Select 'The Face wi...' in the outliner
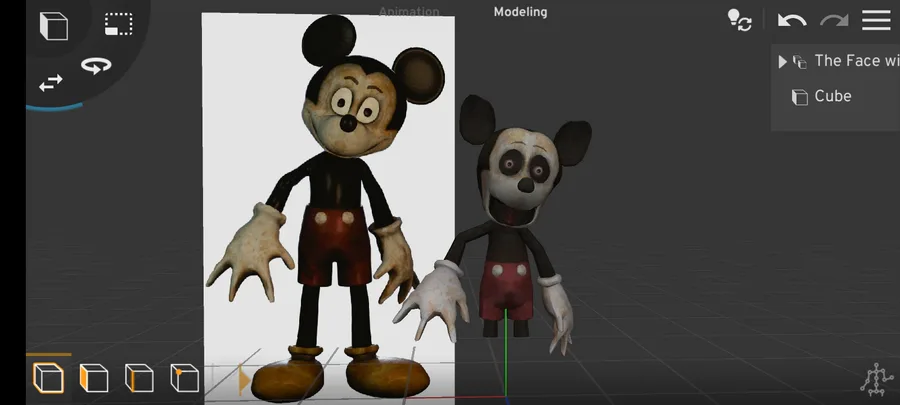 855,61
